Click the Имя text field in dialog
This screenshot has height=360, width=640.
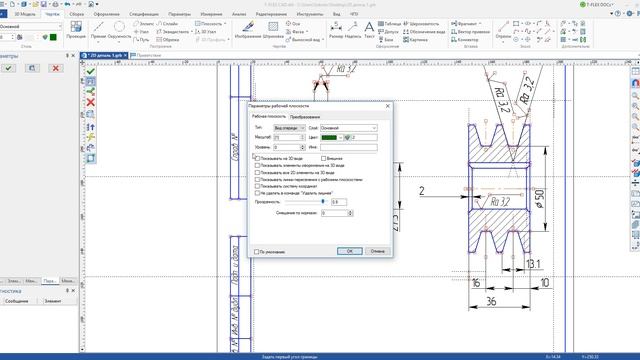pos(349,147)
